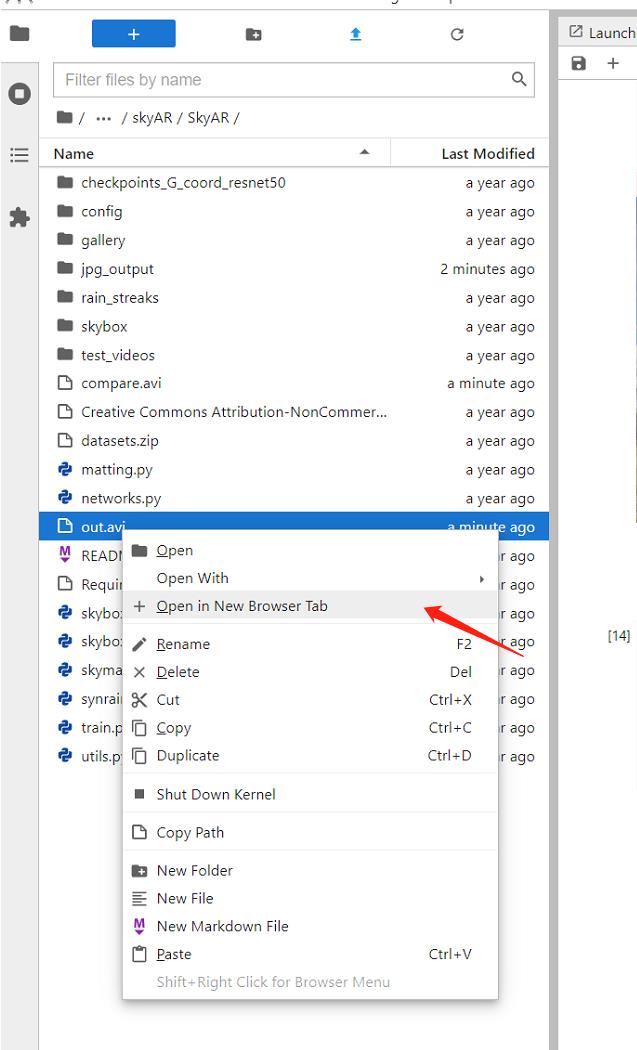This screenshot has height=1050, width=637.
Task: Refresh the file list
Action: coord(457,34)
